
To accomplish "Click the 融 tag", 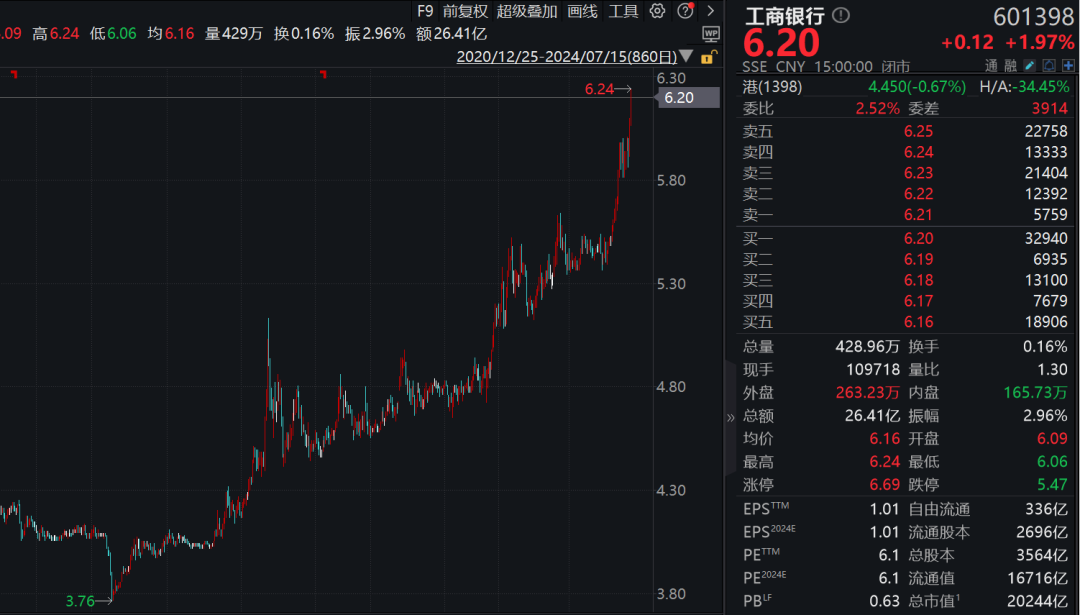I will point(1010,66).
